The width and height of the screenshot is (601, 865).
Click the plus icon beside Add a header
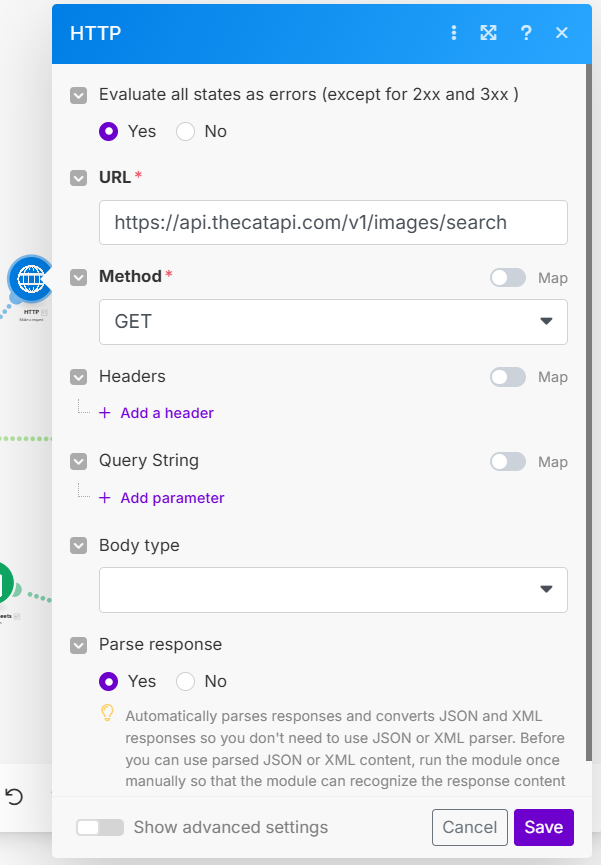point(105,413)
